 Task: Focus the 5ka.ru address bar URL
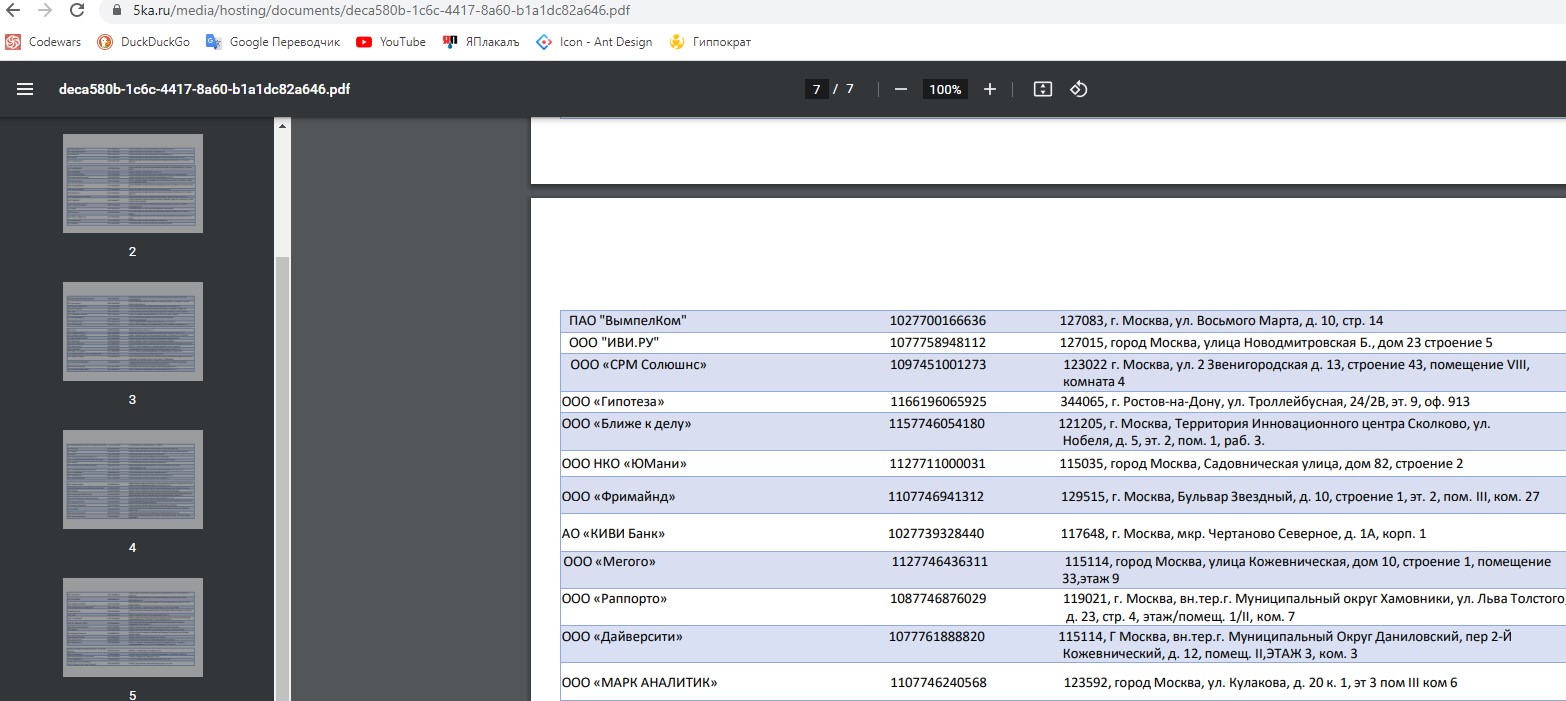pos(381,12)
